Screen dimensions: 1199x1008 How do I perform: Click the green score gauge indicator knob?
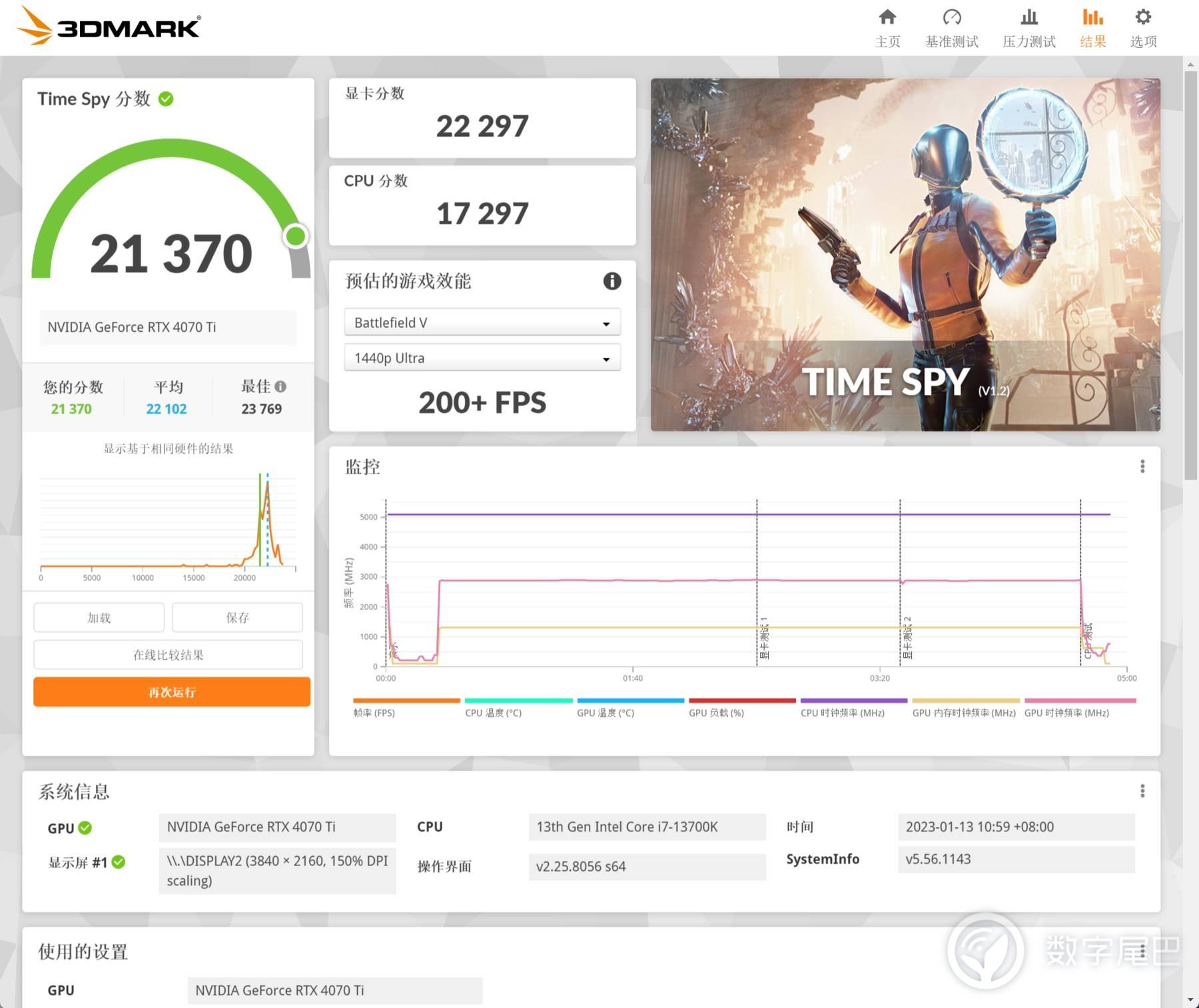pyautogui.click(x=296, y=236)
